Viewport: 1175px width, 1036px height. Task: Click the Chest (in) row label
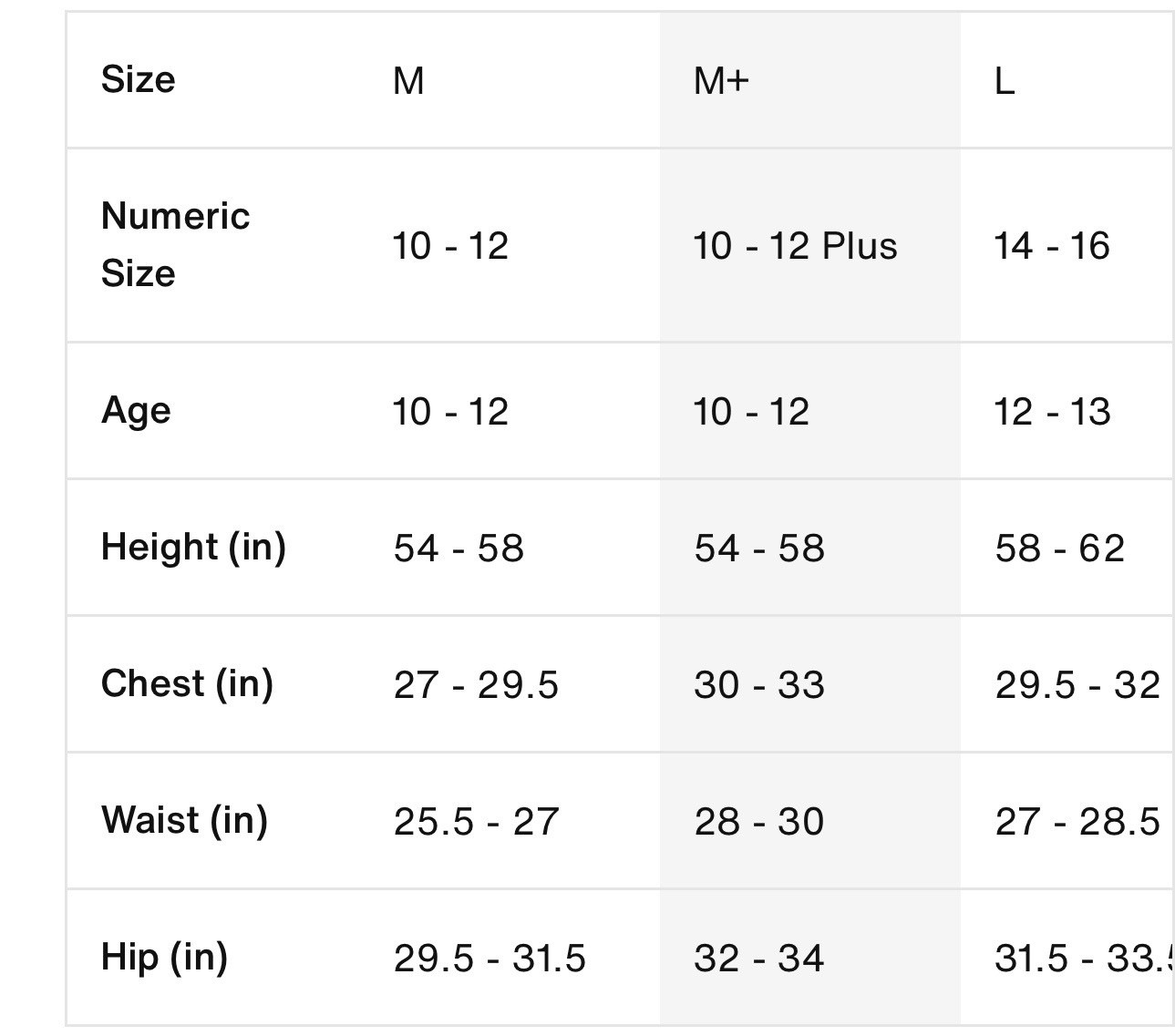187,683
